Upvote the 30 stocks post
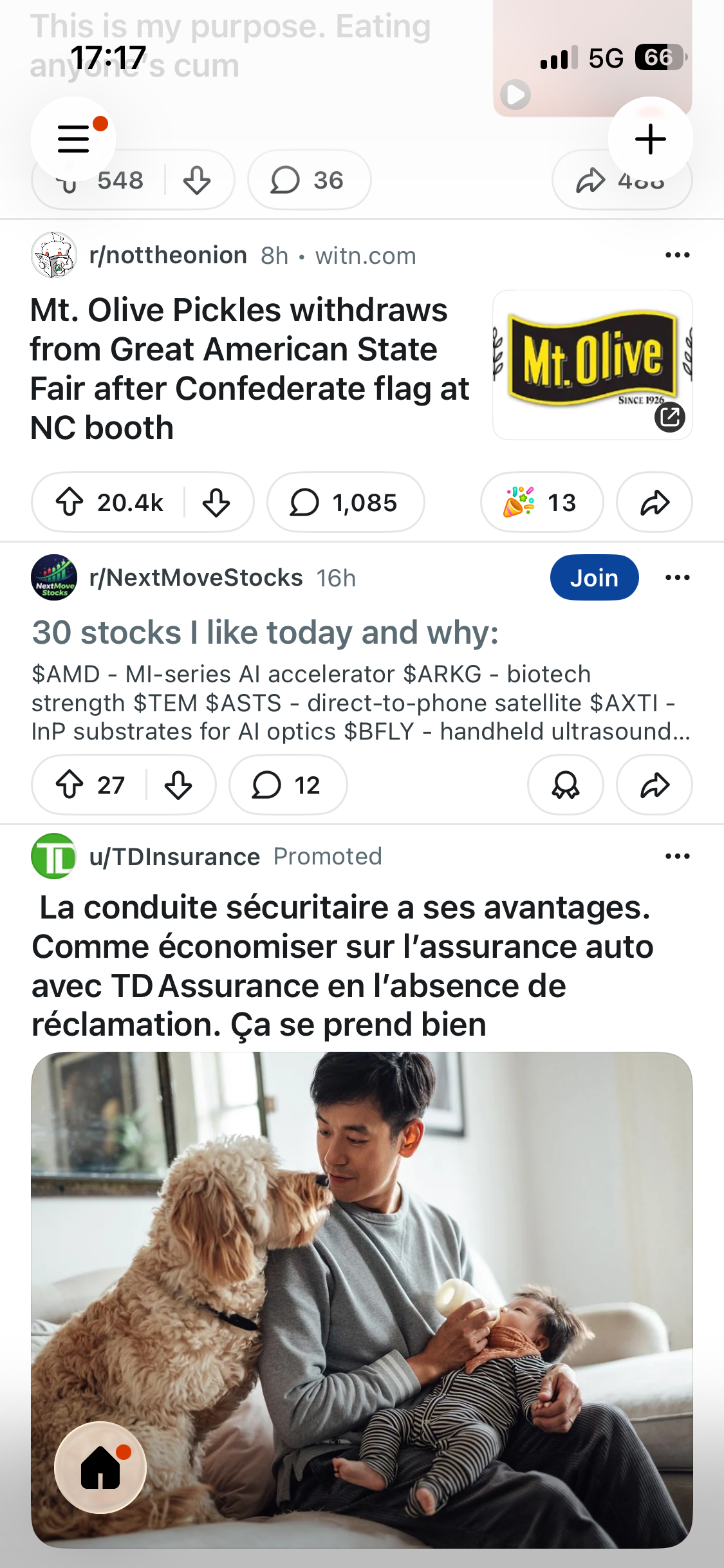 (x=70, y=785)
